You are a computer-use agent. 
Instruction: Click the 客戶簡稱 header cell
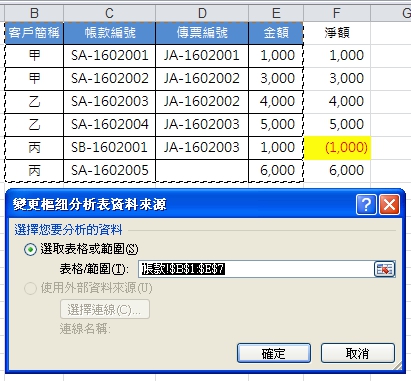click(x=34, y=33)
